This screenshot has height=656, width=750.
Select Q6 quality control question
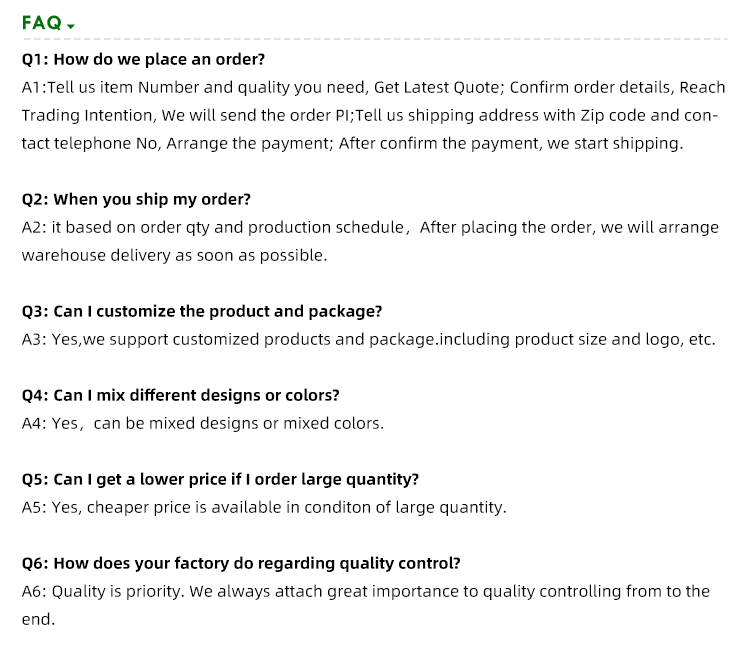pyautogui.click(x=241, y=563)
